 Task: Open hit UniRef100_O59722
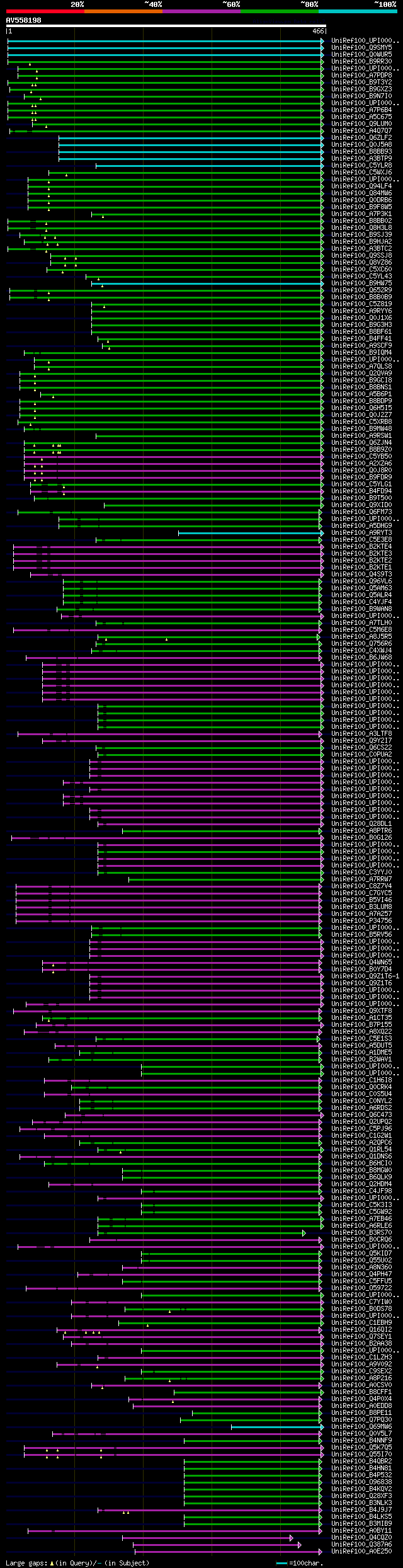pyautogui.click(x=361, y=1288)
